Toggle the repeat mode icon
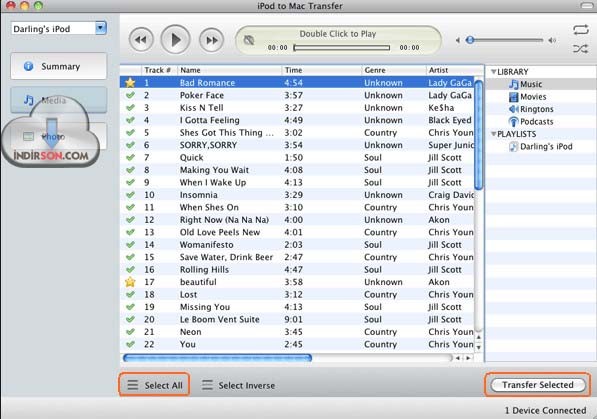The image size is (597, 419). (x=581, y=30)
